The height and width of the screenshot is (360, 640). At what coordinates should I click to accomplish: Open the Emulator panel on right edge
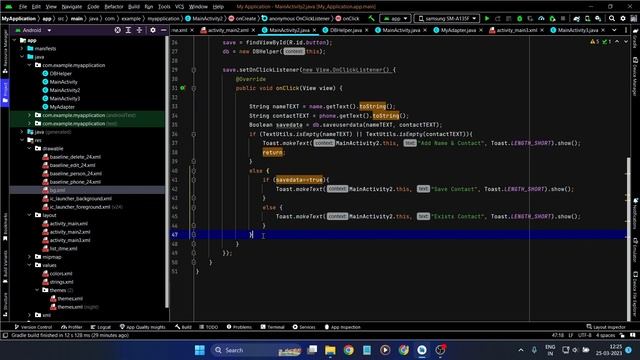click(x=635, y=250)
